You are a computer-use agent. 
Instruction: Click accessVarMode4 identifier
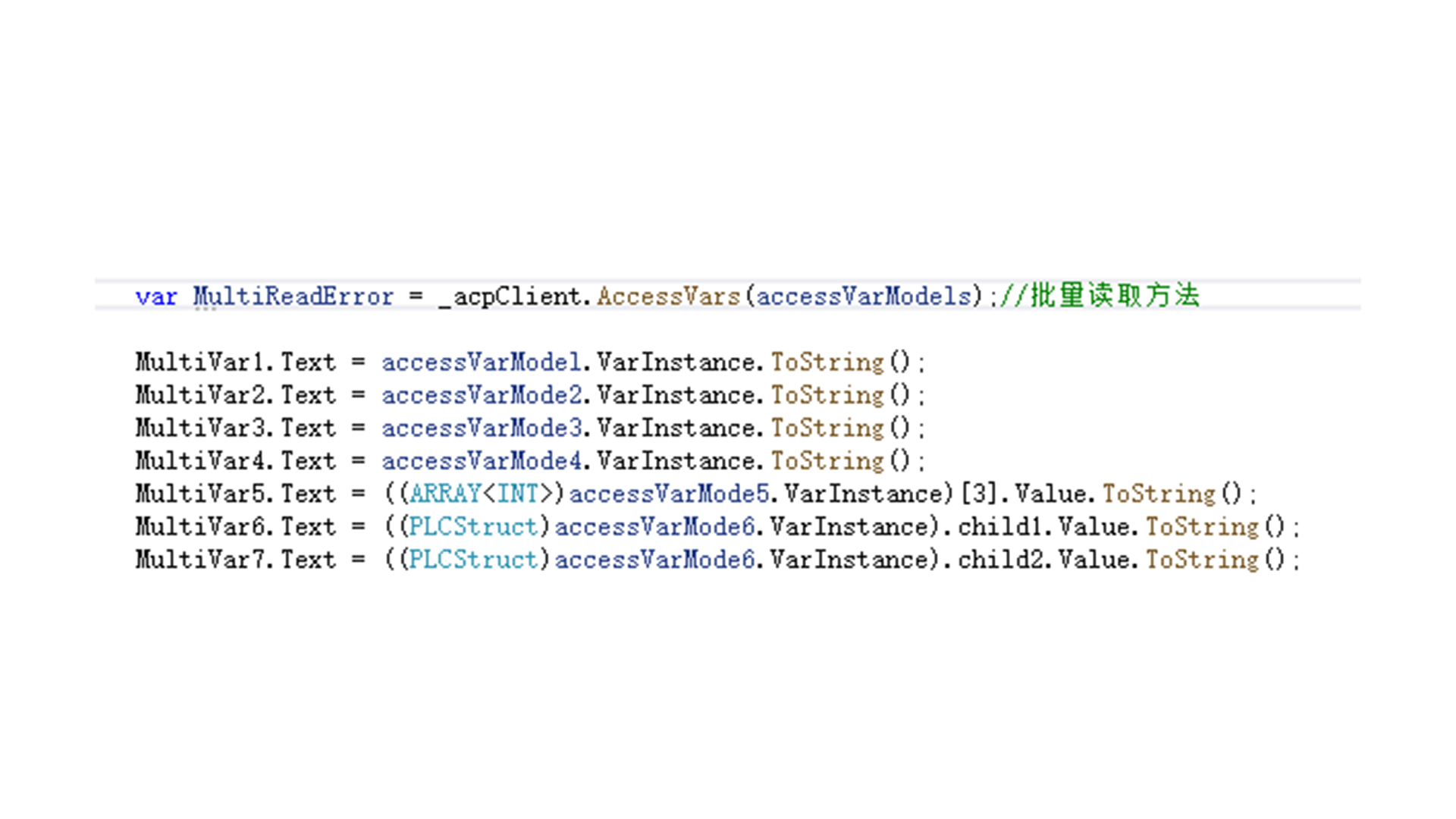pos(482,461)
